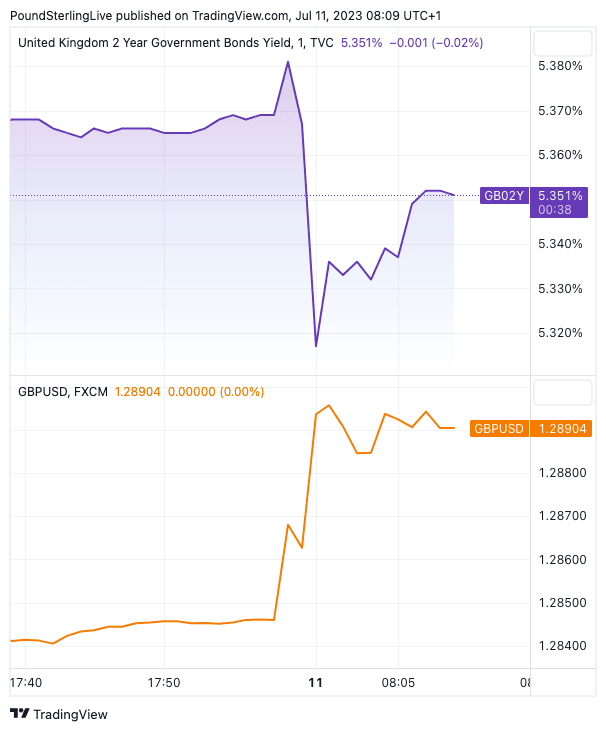Click the 1.28400 price scale label
Viewport: 606px width, 731px height.
[560, 645]
